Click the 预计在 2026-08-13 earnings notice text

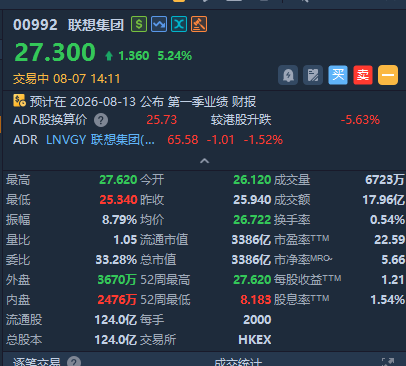[x=143, y=102]
